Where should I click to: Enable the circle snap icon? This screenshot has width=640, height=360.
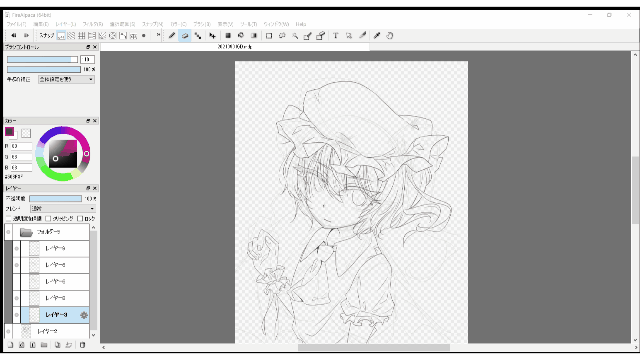coord(113,36)
